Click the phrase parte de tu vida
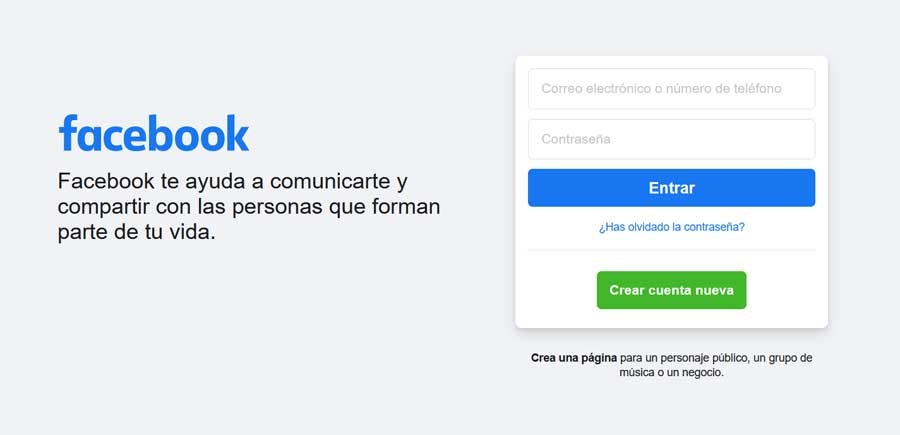Viewport: 900px width, 435px height. 137,234
